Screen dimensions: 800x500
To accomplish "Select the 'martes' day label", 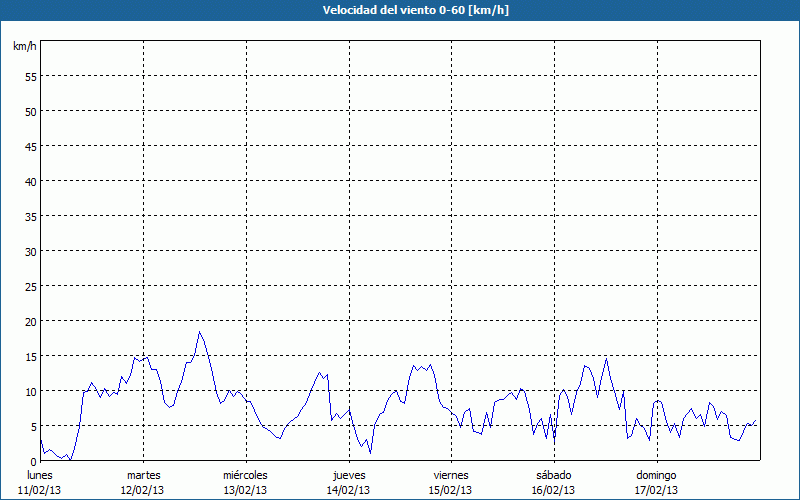I will pyautogui.click(x=143, y=474).
